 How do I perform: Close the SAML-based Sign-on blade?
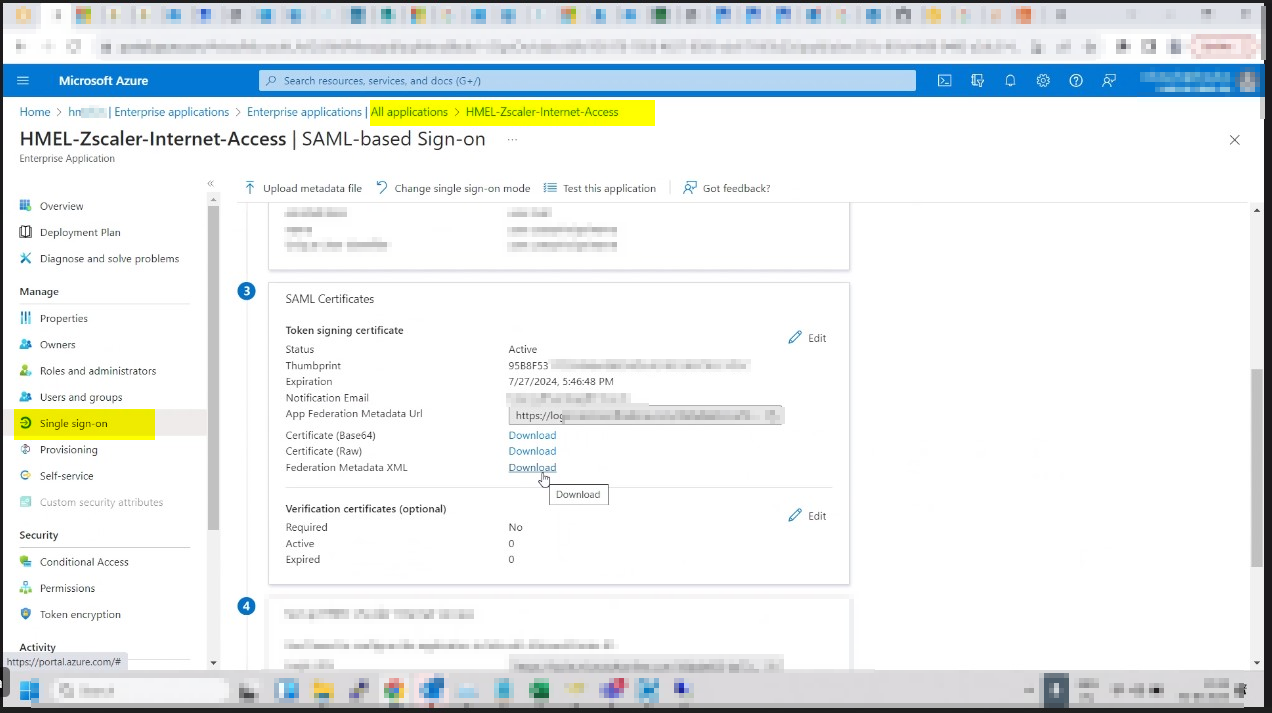point(1234,140)
